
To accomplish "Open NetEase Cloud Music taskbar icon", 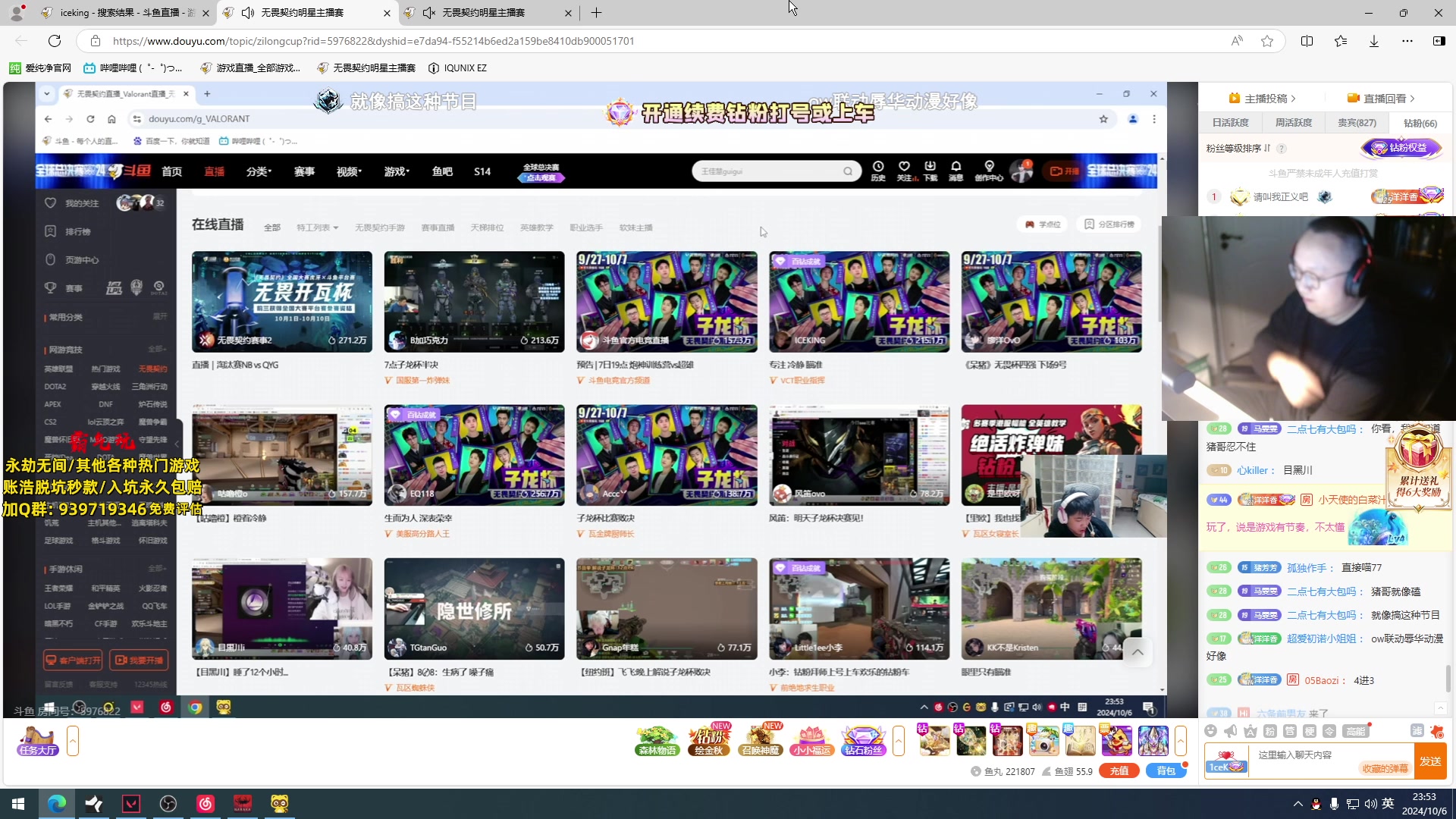I will click(206, 804).
